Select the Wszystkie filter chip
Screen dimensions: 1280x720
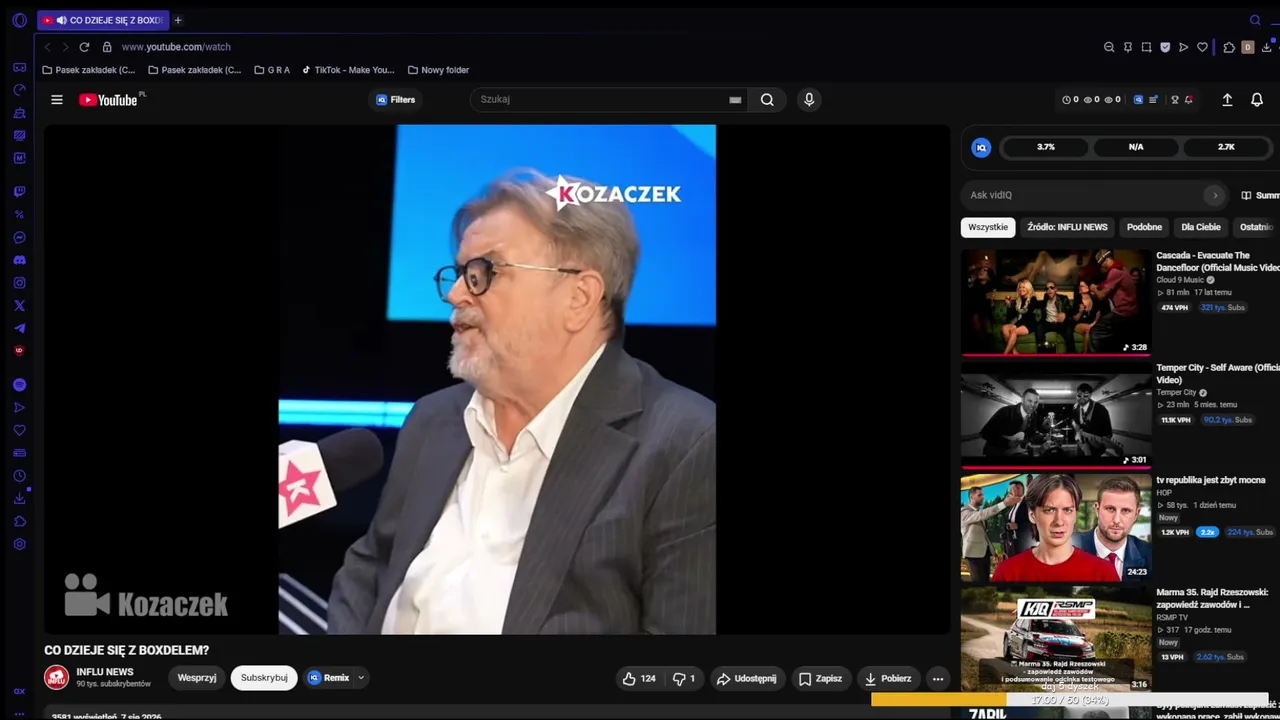(x=988, y=227)
